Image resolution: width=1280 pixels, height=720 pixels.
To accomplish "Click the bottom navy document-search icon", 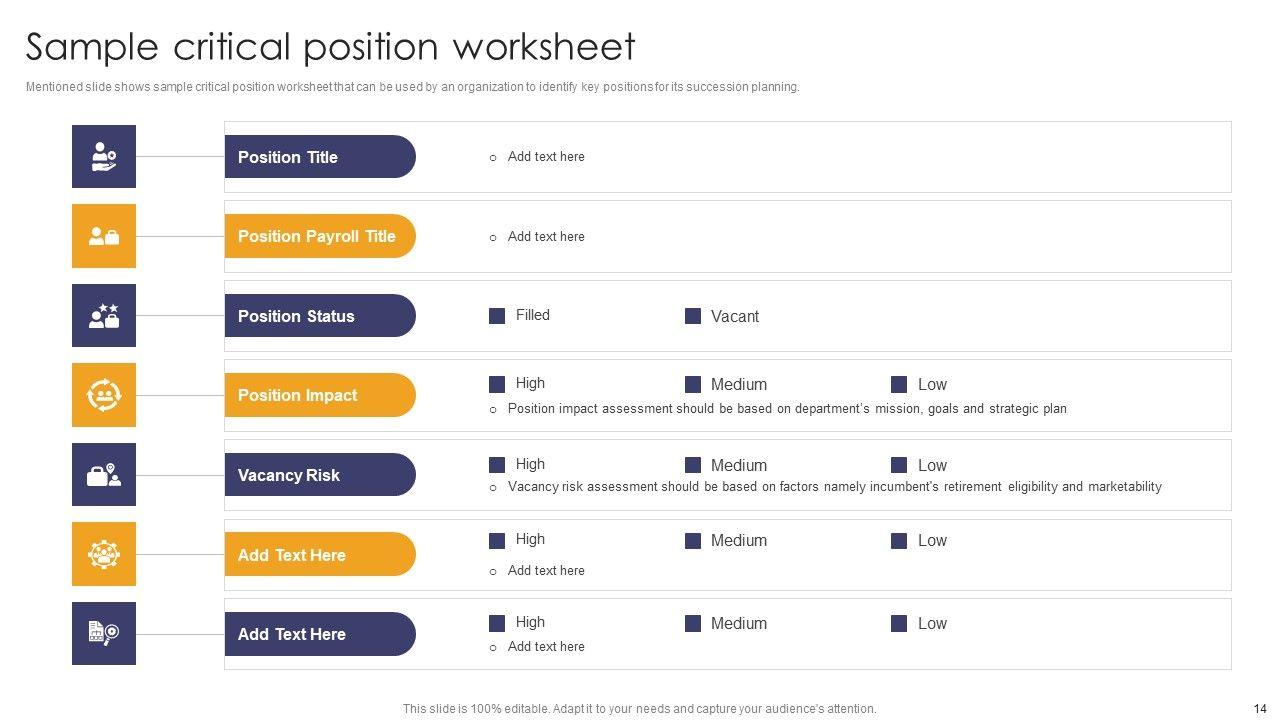I will tap(104, 633).
